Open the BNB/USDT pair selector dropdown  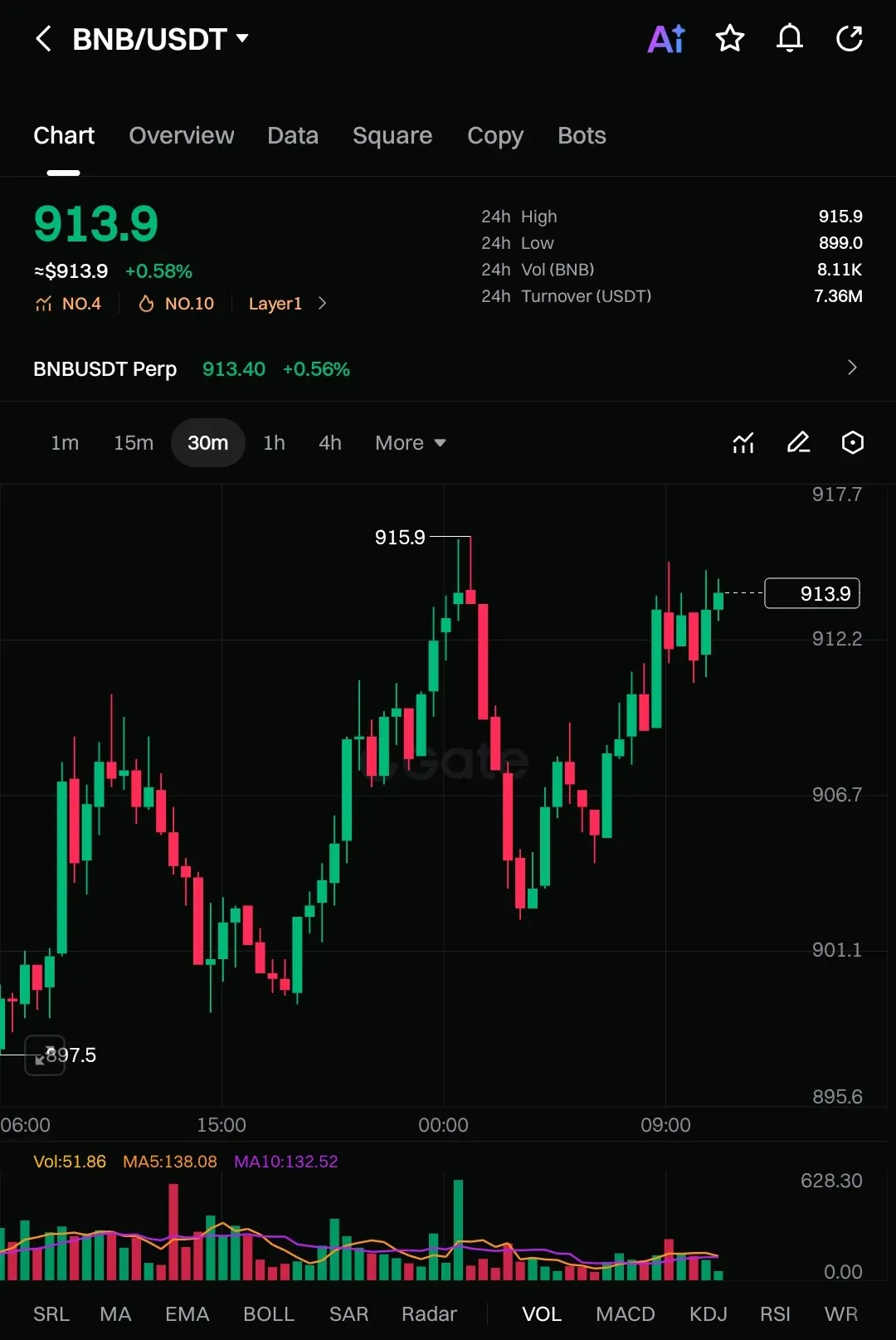coord(160,39)
